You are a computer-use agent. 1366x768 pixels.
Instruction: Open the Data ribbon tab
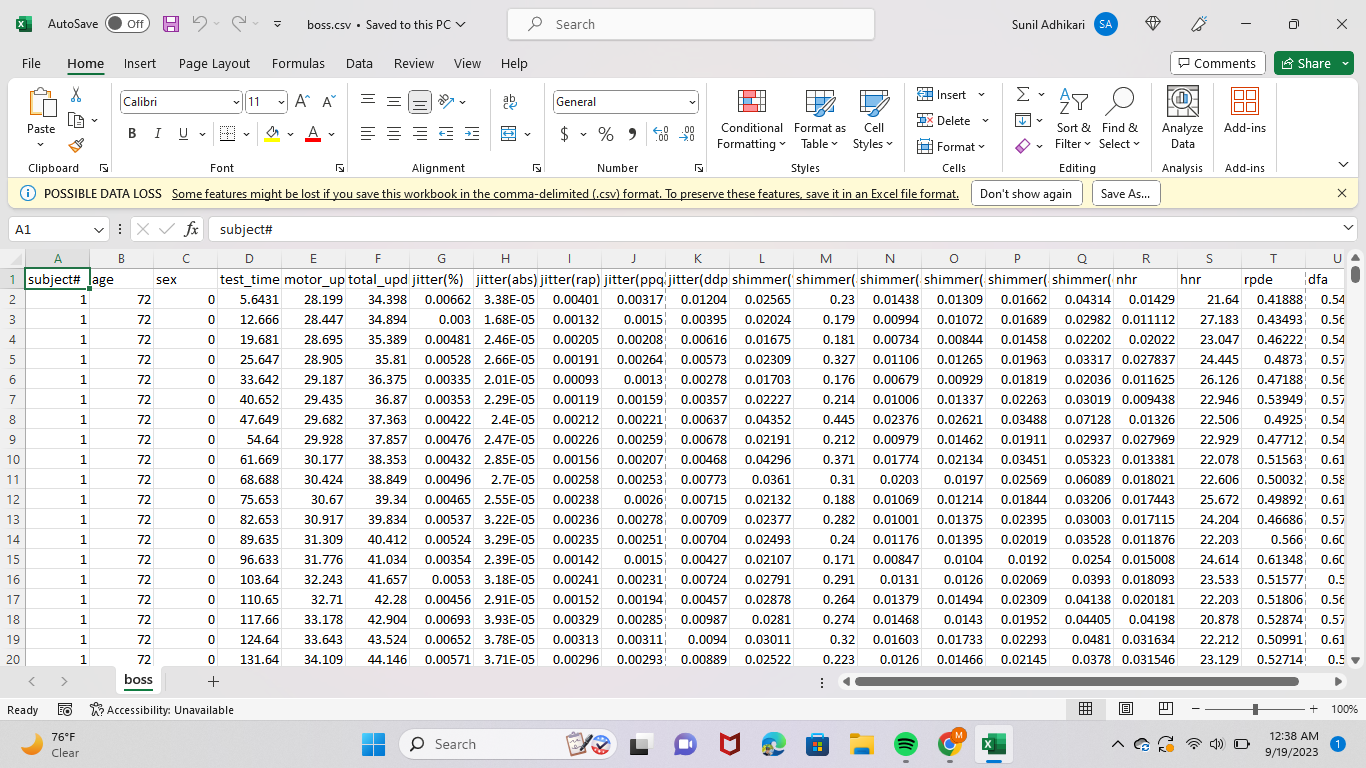(x=359, y=63)
